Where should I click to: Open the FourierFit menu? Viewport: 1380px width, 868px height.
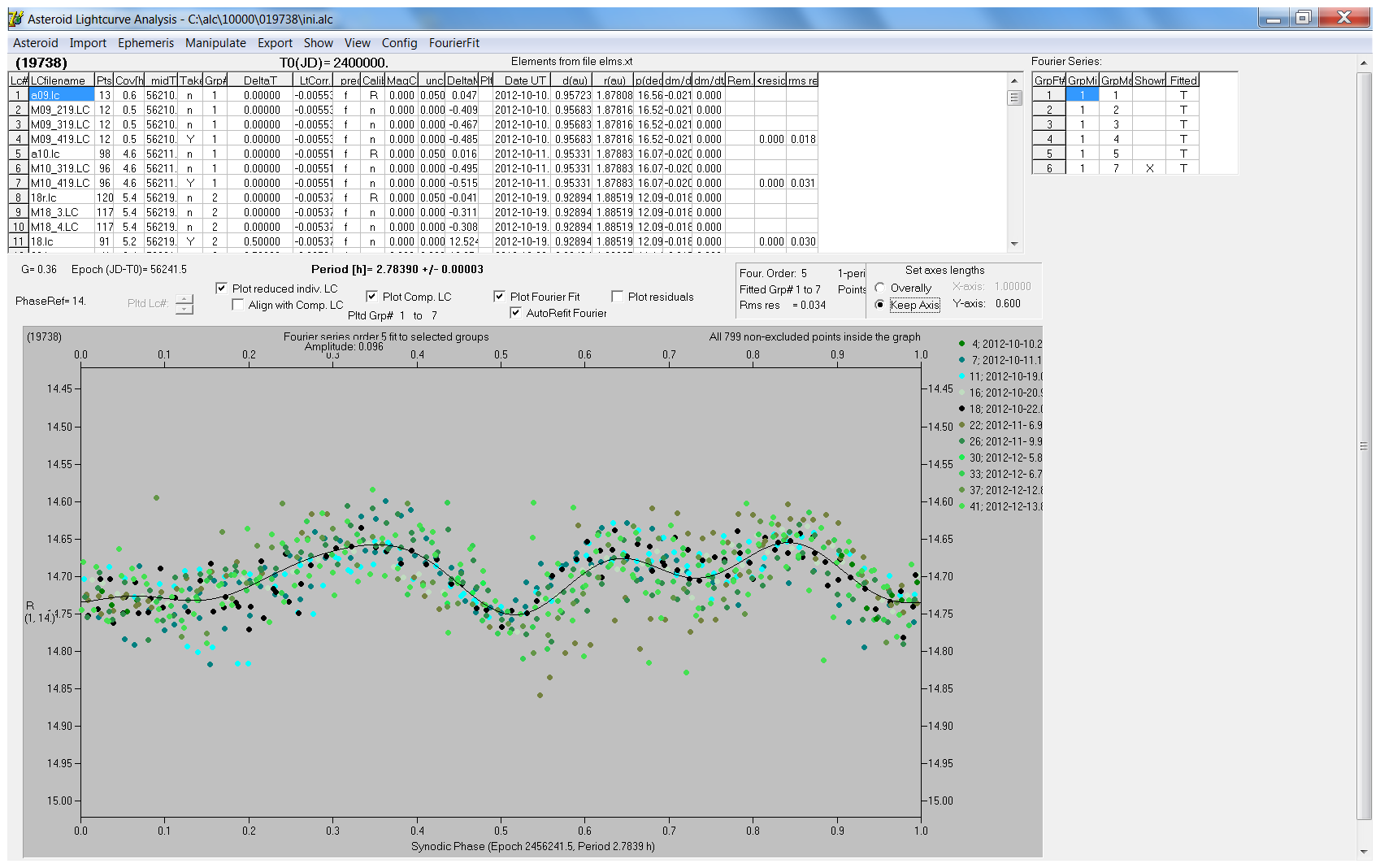454,43
